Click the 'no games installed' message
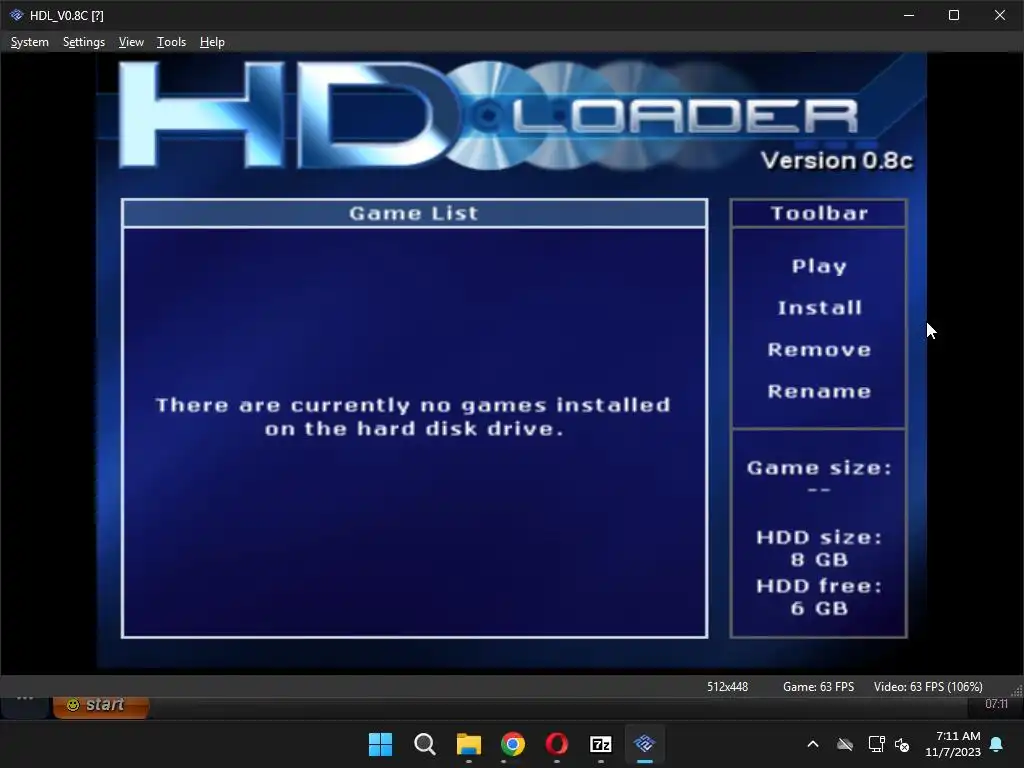 413,417
